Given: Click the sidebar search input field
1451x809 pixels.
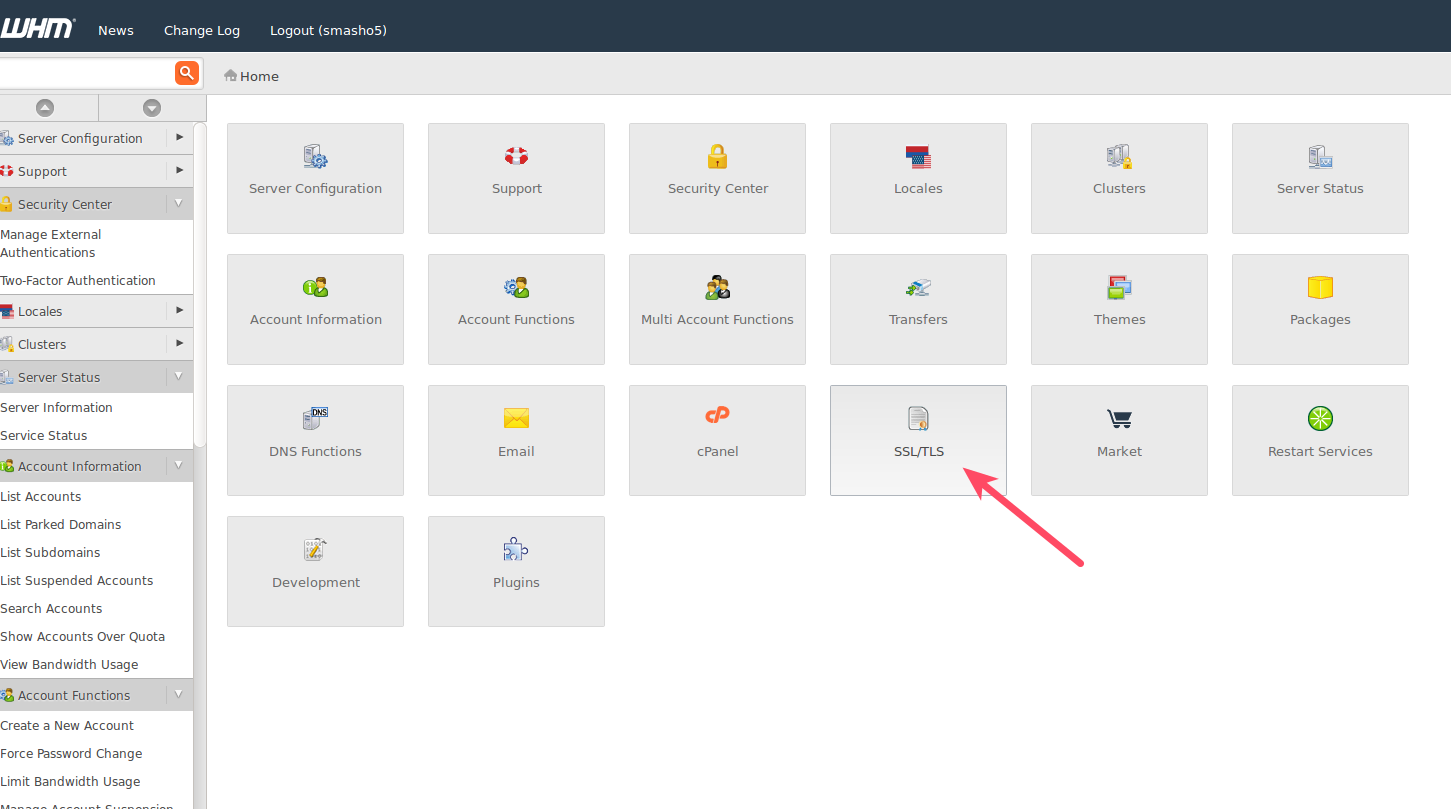Looking at the screenshot, I should click(85, 73).
